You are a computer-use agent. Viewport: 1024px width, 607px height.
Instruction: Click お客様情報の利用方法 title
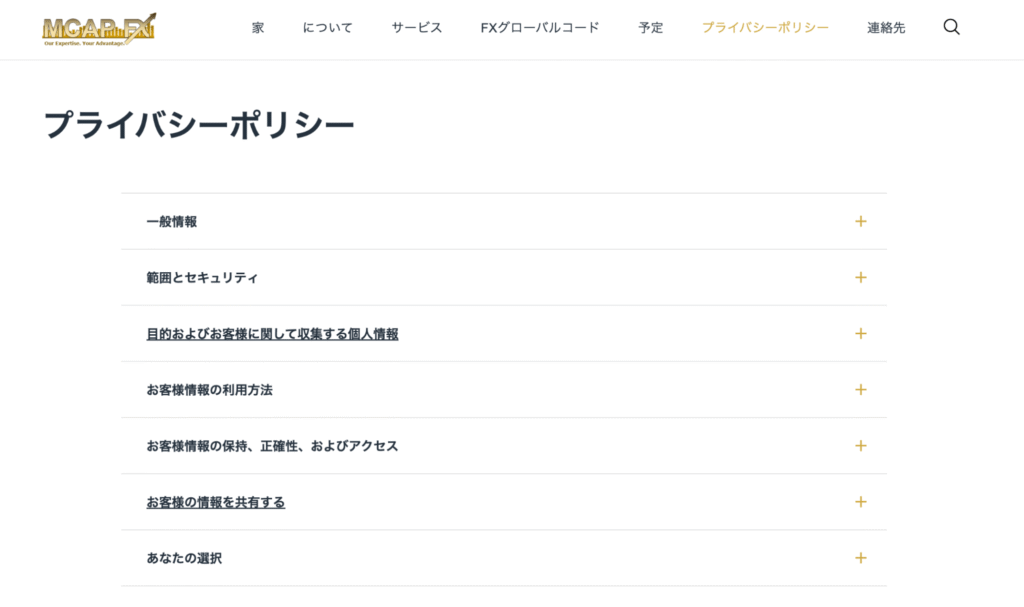pos(209,390)
